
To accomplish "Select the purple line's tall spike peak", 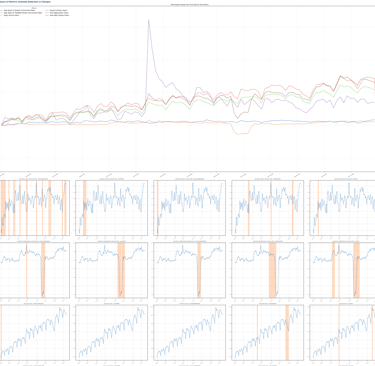I will point(148,21).
